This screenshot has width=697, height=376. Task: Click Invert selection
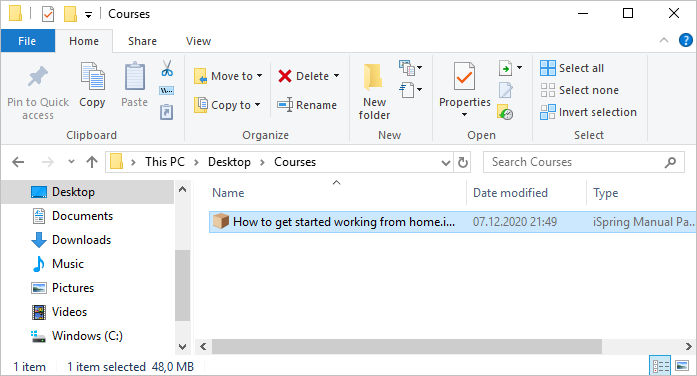tap(589, 112)
